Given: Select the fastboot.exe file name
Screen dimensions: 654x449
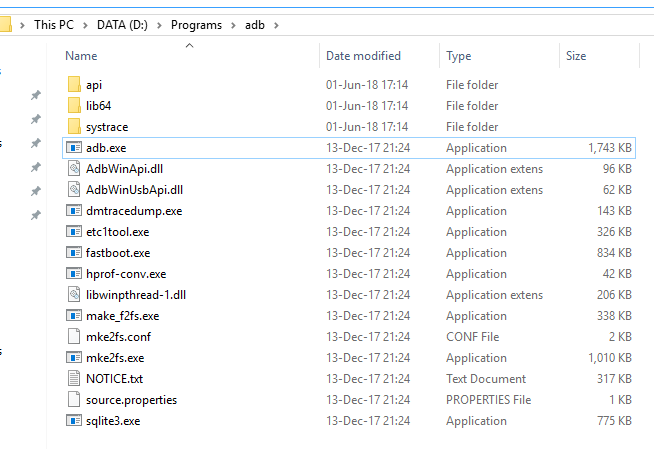Looking at the screenshot, I should tap(118, 253).
